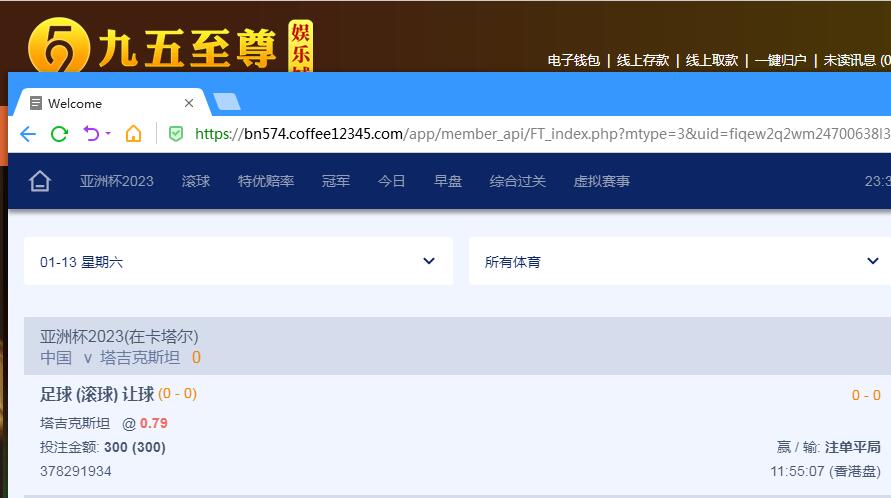891x498 pixels.
Task: Open 滚球 menu item
Action: tap(195, 181)
